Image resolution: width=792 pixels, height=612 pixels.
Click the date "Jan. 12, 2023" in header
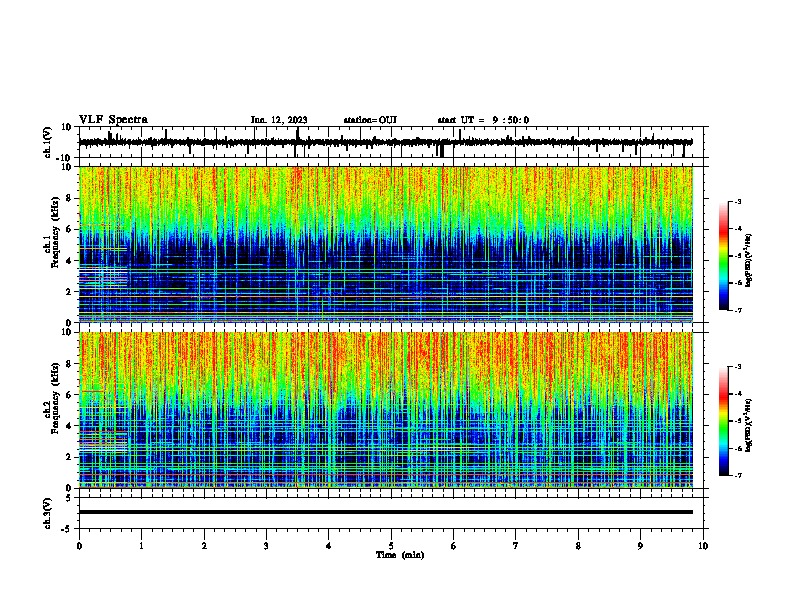(x=279, y=120)
